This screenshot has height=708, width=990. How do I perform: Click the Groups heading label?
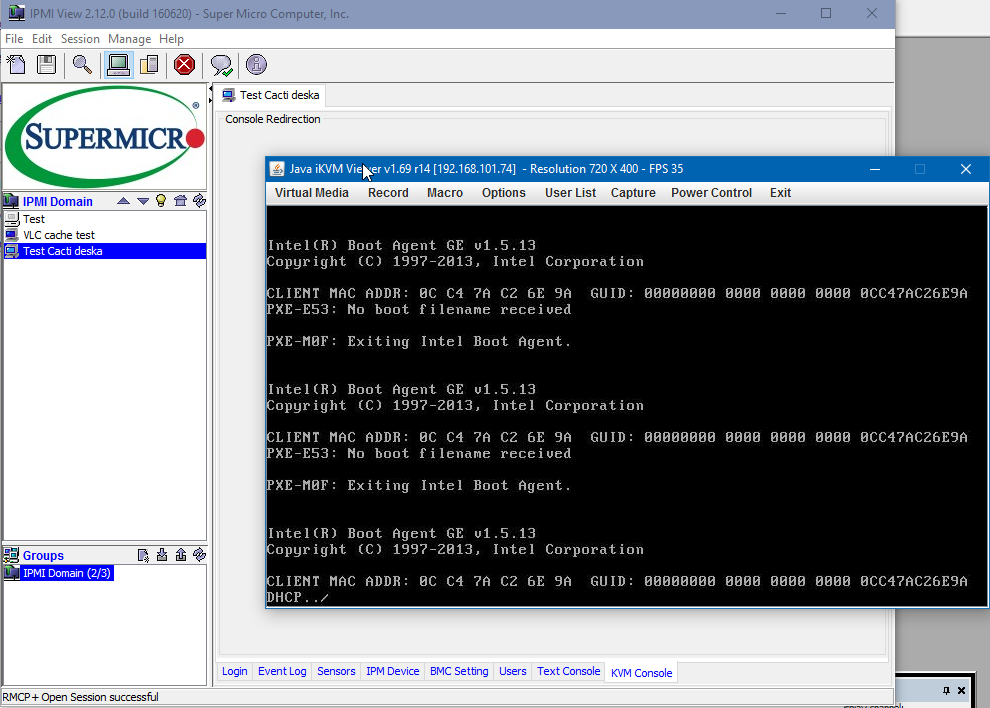(44, 556)
